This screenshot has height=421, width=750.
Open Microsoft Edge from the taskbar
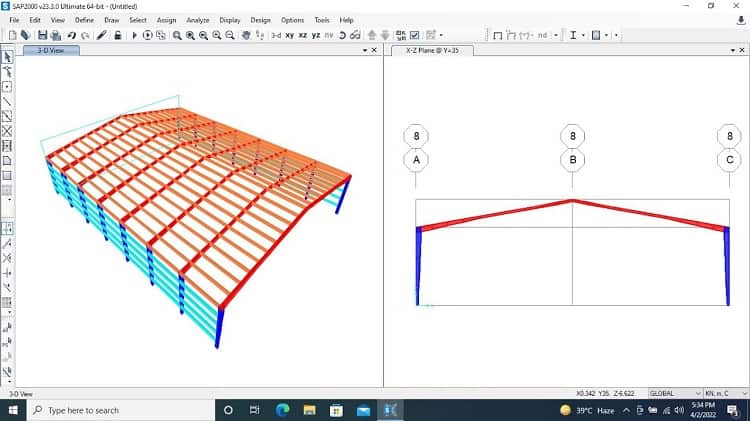pos(283,410)
